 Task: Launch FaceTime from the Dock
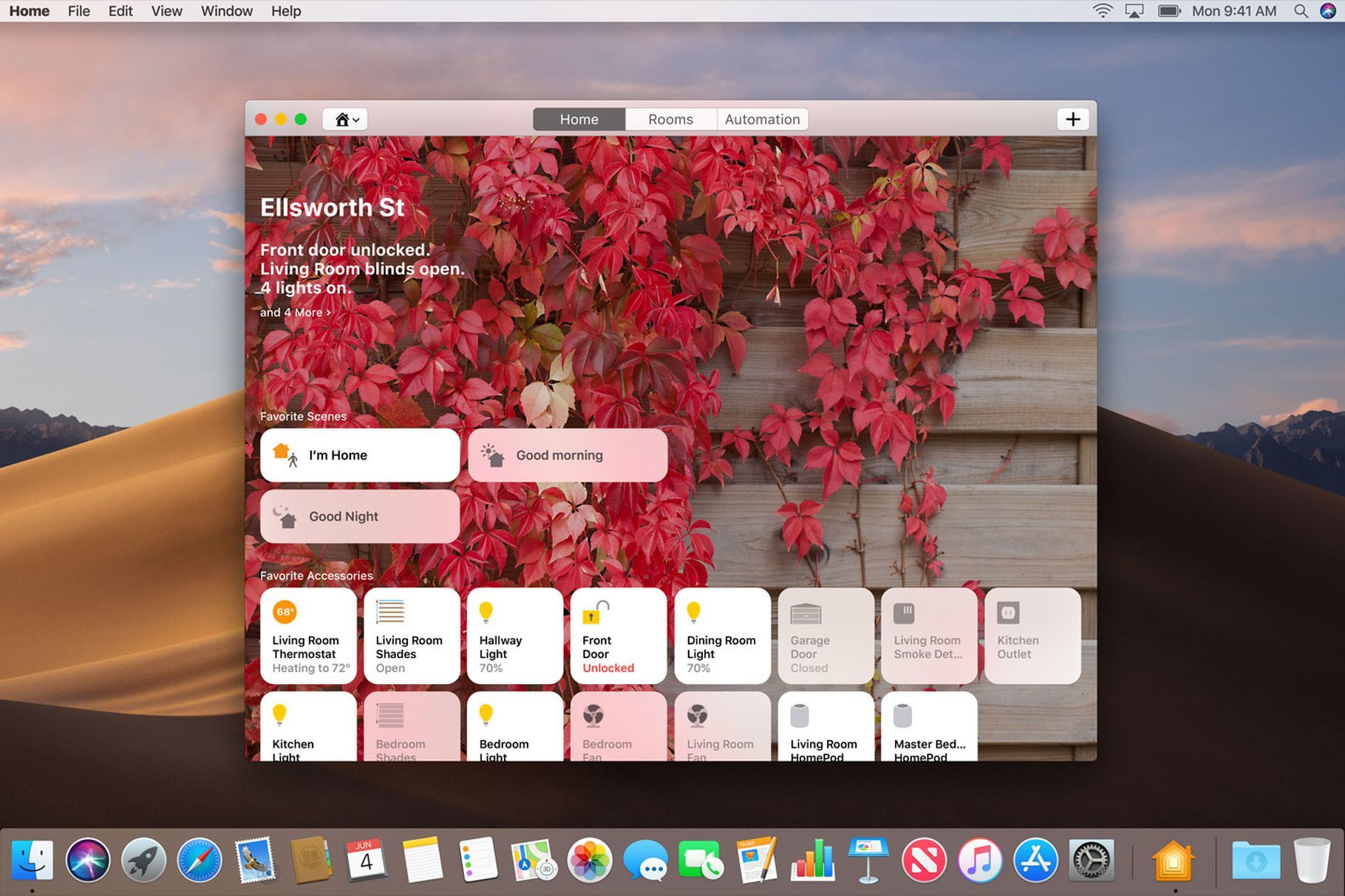(701, 860)
